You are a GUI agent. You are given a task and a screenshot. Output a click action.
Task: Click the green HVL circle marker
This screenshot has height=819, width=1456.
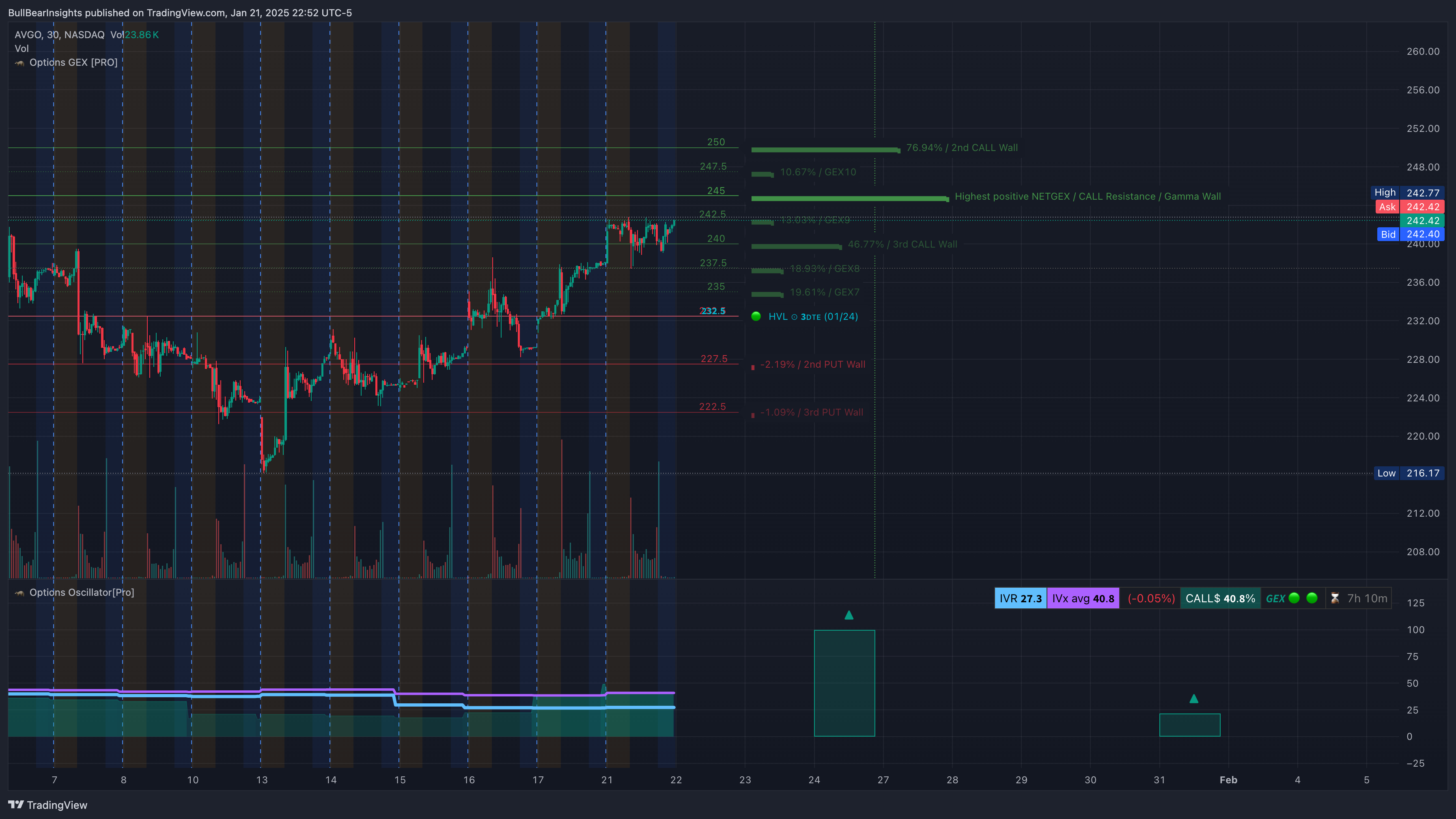(x=756, y=317)
